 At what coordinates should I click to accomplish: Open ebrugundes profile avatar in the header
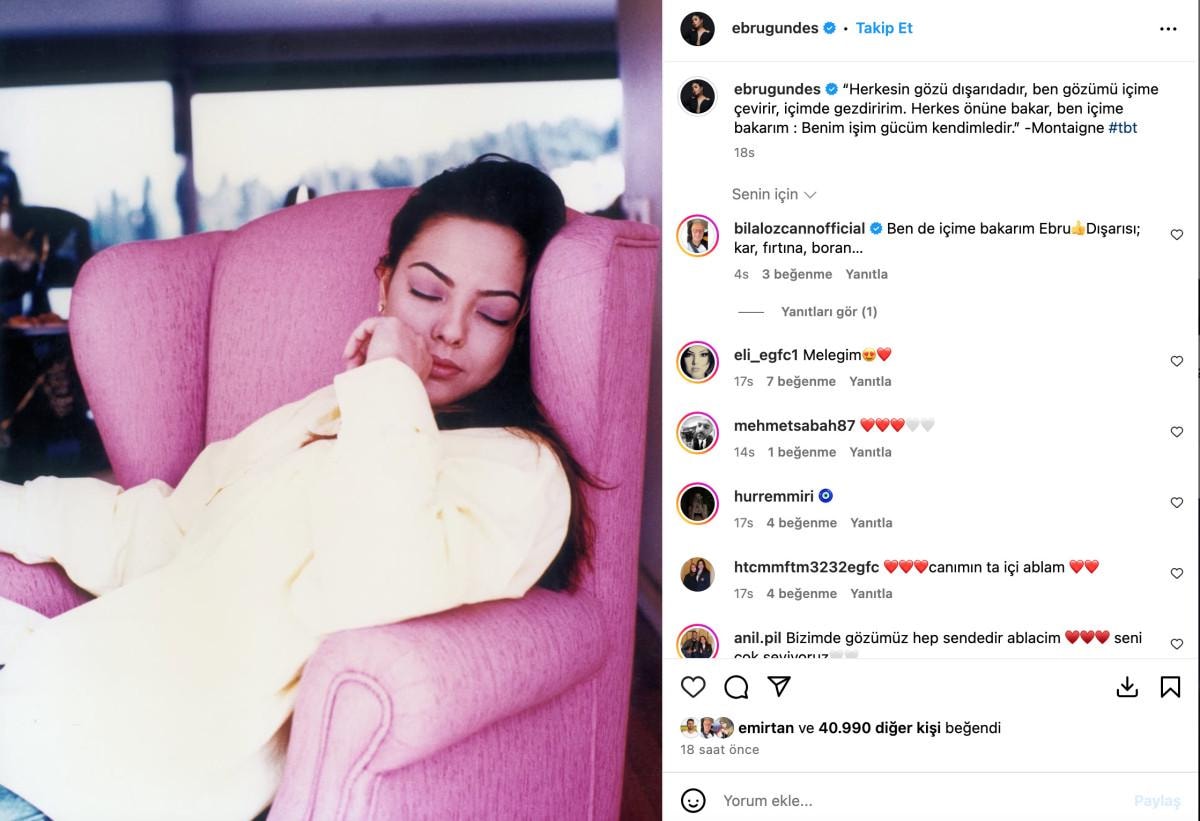(698, 29)
